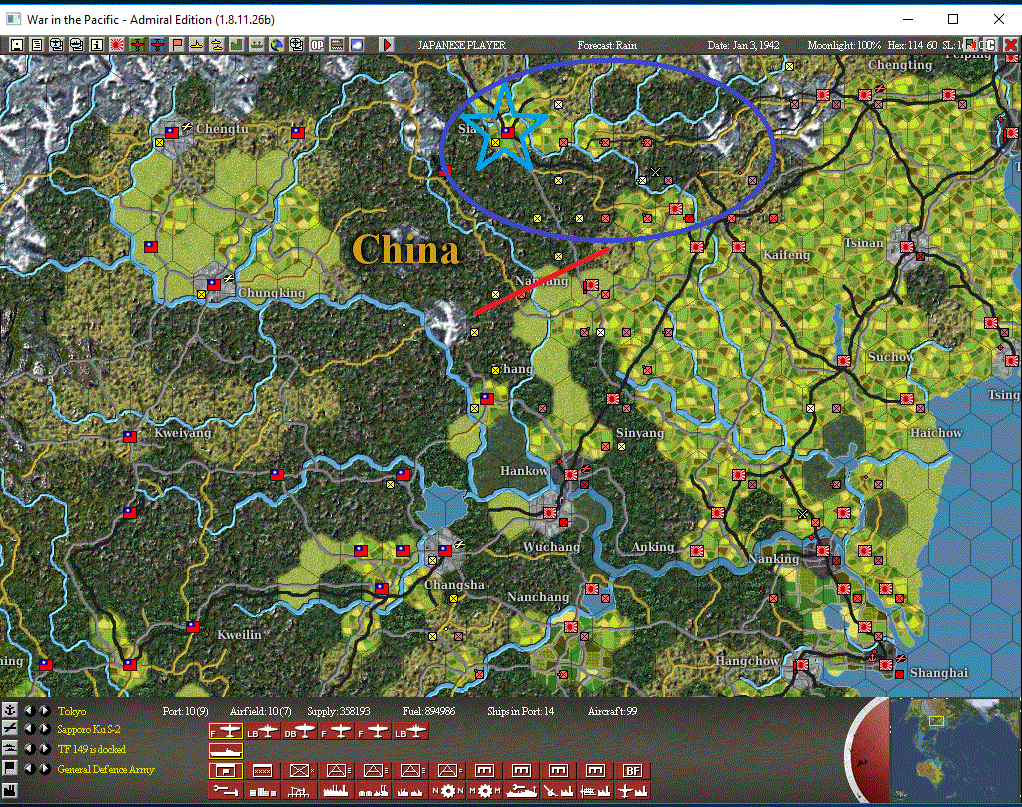Select the Chinese flag at Kweiyang
The height and width of the screenshot is (807, 1022).
130,437
